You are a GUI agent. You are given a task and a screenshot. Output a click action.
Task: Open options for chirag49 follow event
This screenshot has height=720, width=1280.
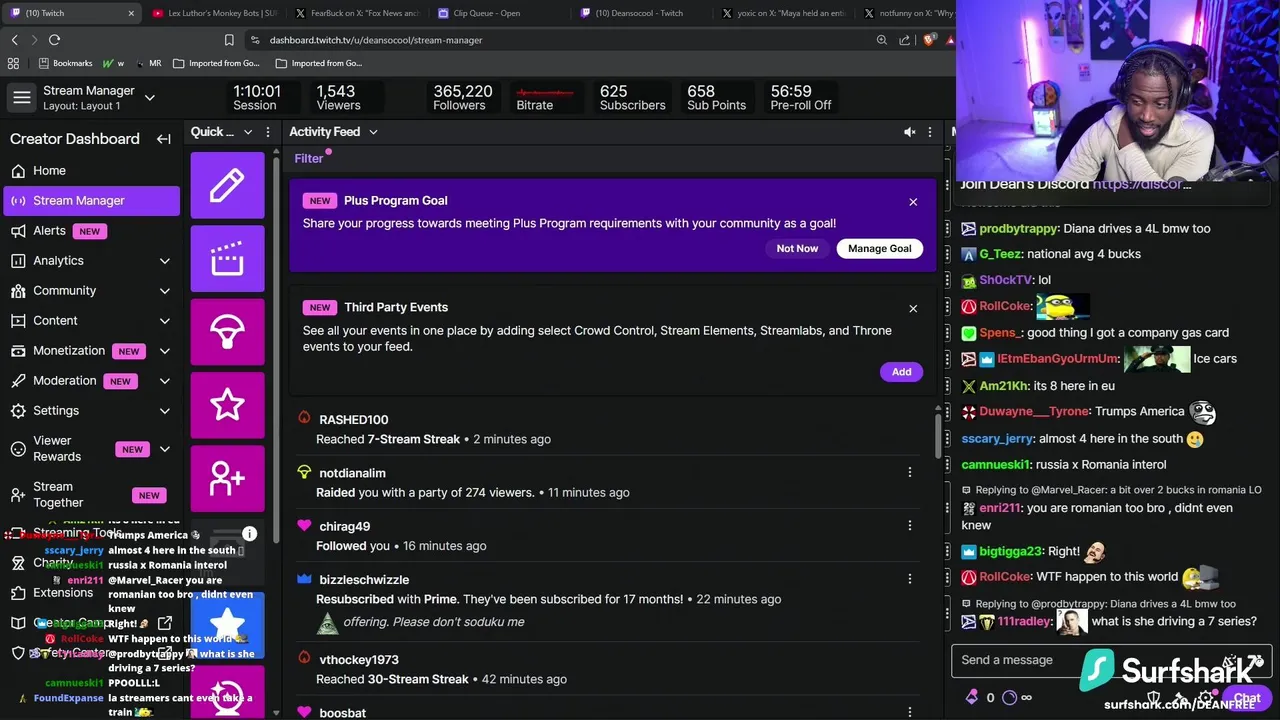[909, 525]
